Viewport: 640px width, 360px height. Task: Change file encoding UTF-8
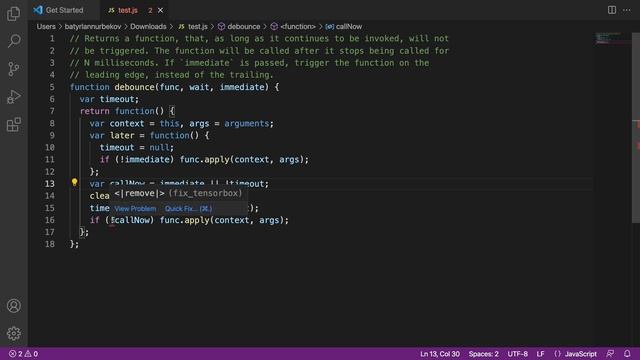click(517, 354)
